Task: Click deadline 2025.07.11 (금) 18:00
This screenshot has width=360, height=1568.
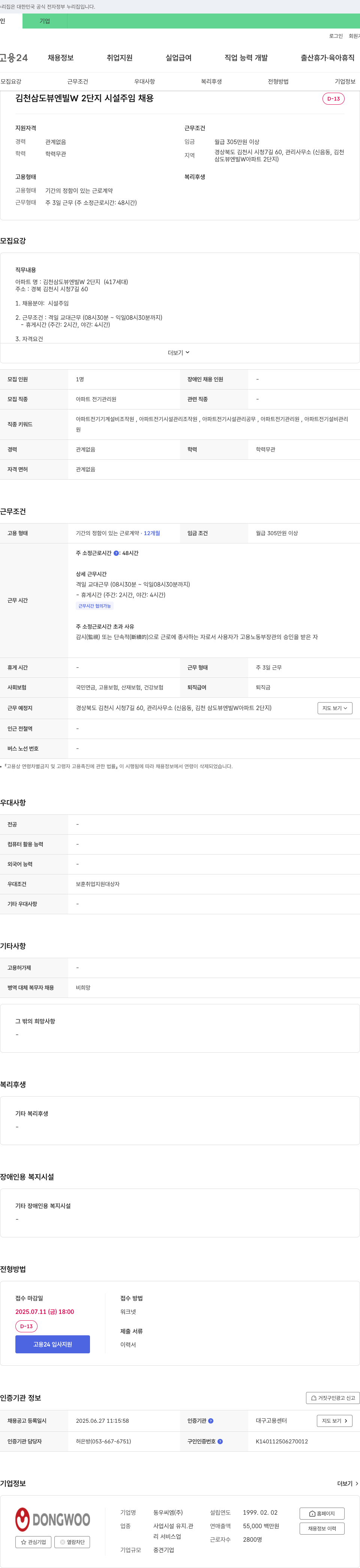Action: tap(44, 1312)
